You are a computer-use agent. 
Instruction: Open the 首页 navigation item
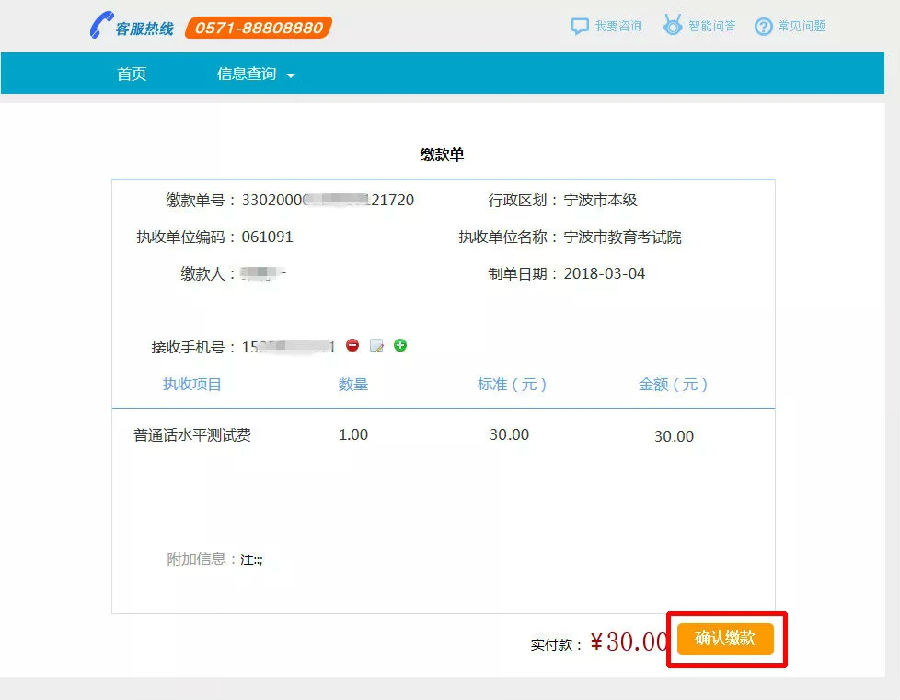pyautogui.click(x=131, y=74)
